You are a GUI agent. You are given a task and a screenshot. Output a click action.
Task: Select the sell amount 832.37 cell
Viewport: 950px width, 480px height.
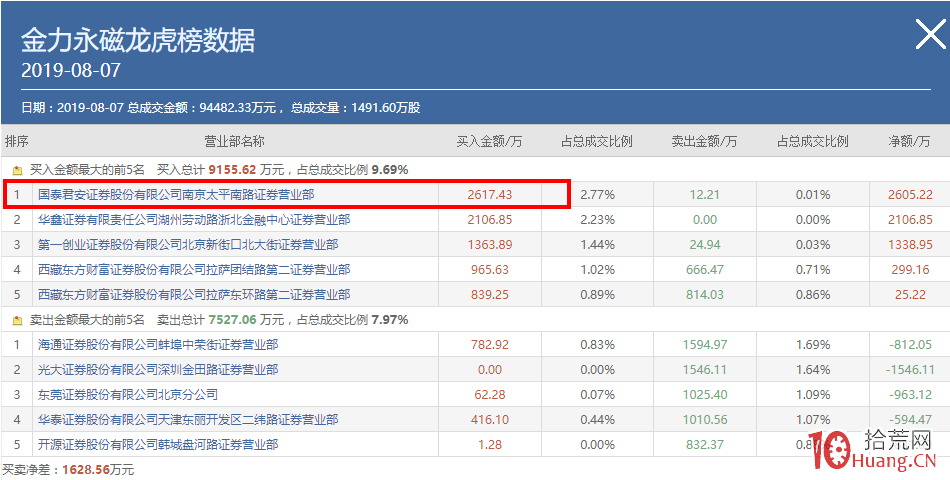pos(705,445)
